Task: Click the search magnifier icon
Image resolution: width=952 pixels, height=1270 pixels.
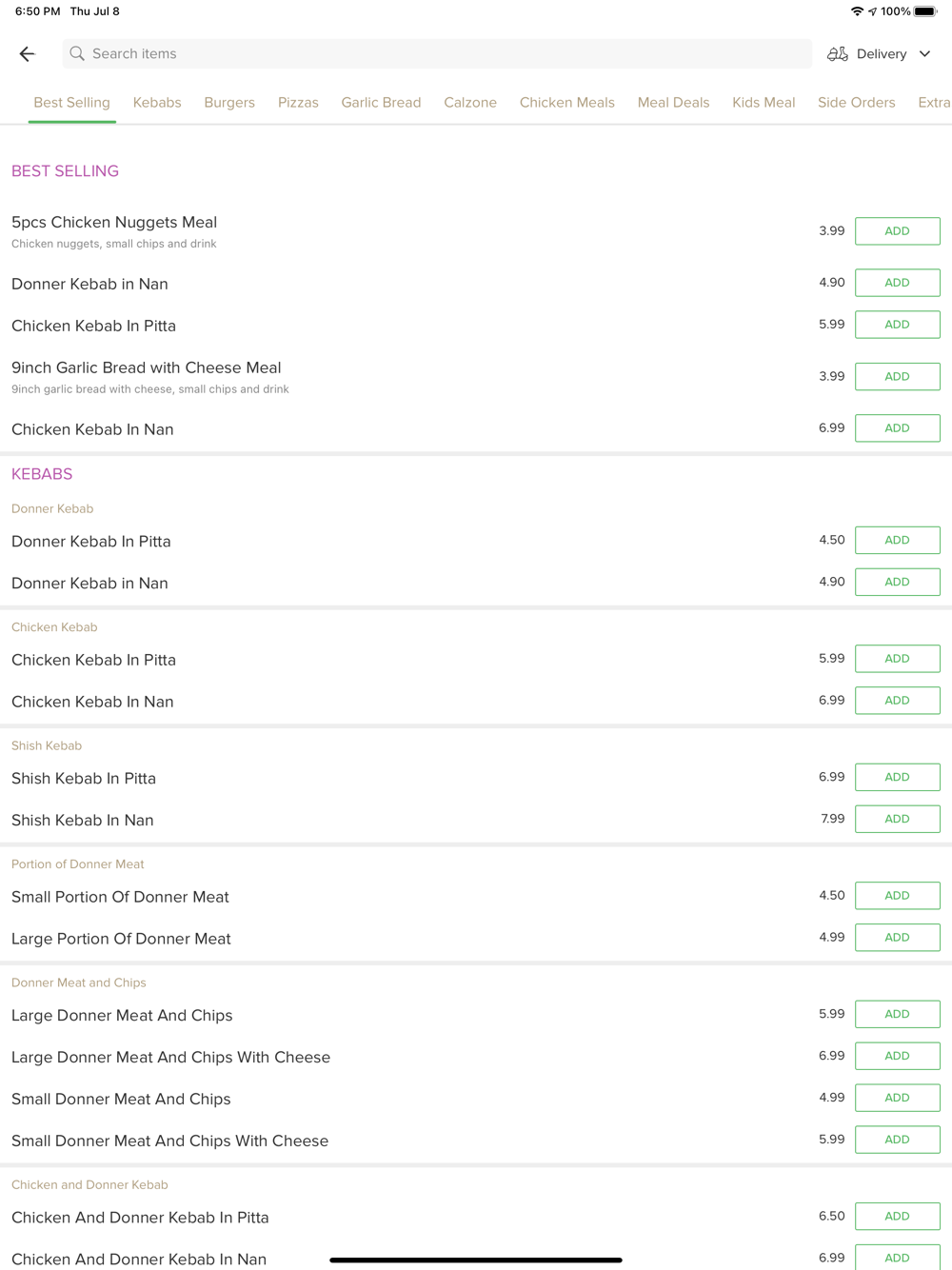Action: pyautogui.click(x=77, y=54)
